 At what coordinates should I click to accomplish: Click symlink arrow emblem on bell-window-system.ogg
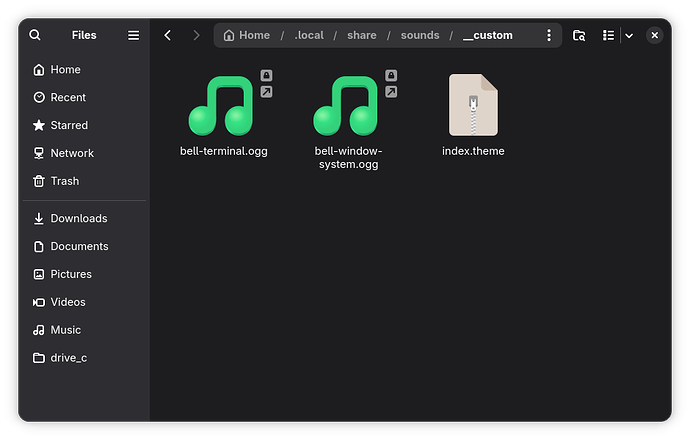[x=391, y=92]
